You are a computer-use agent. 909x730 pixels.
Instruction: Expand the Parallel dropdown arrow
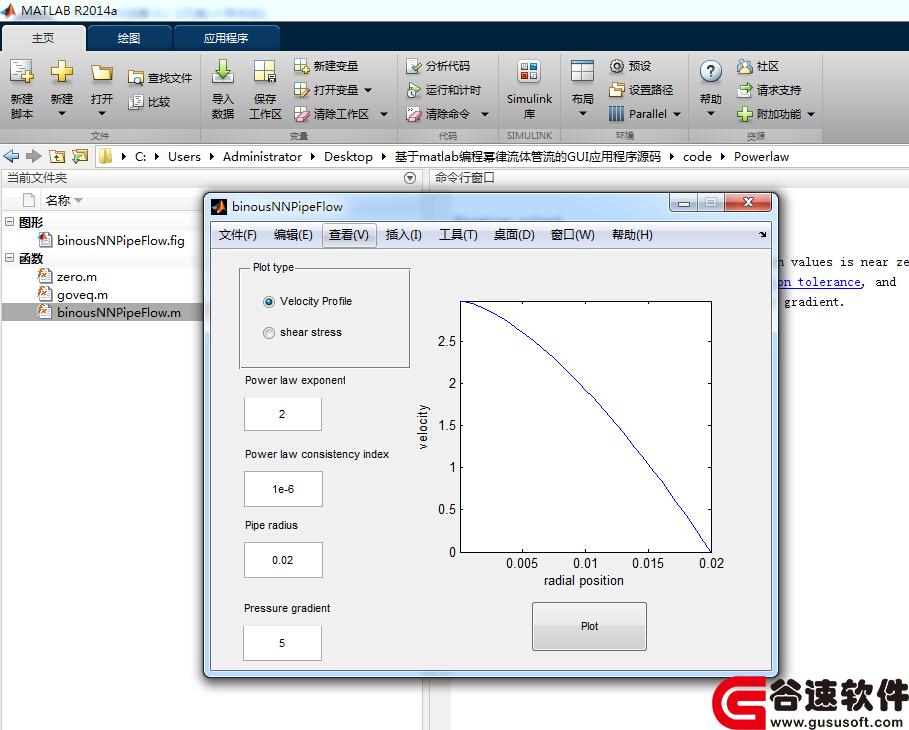click(x=677, y=114)
